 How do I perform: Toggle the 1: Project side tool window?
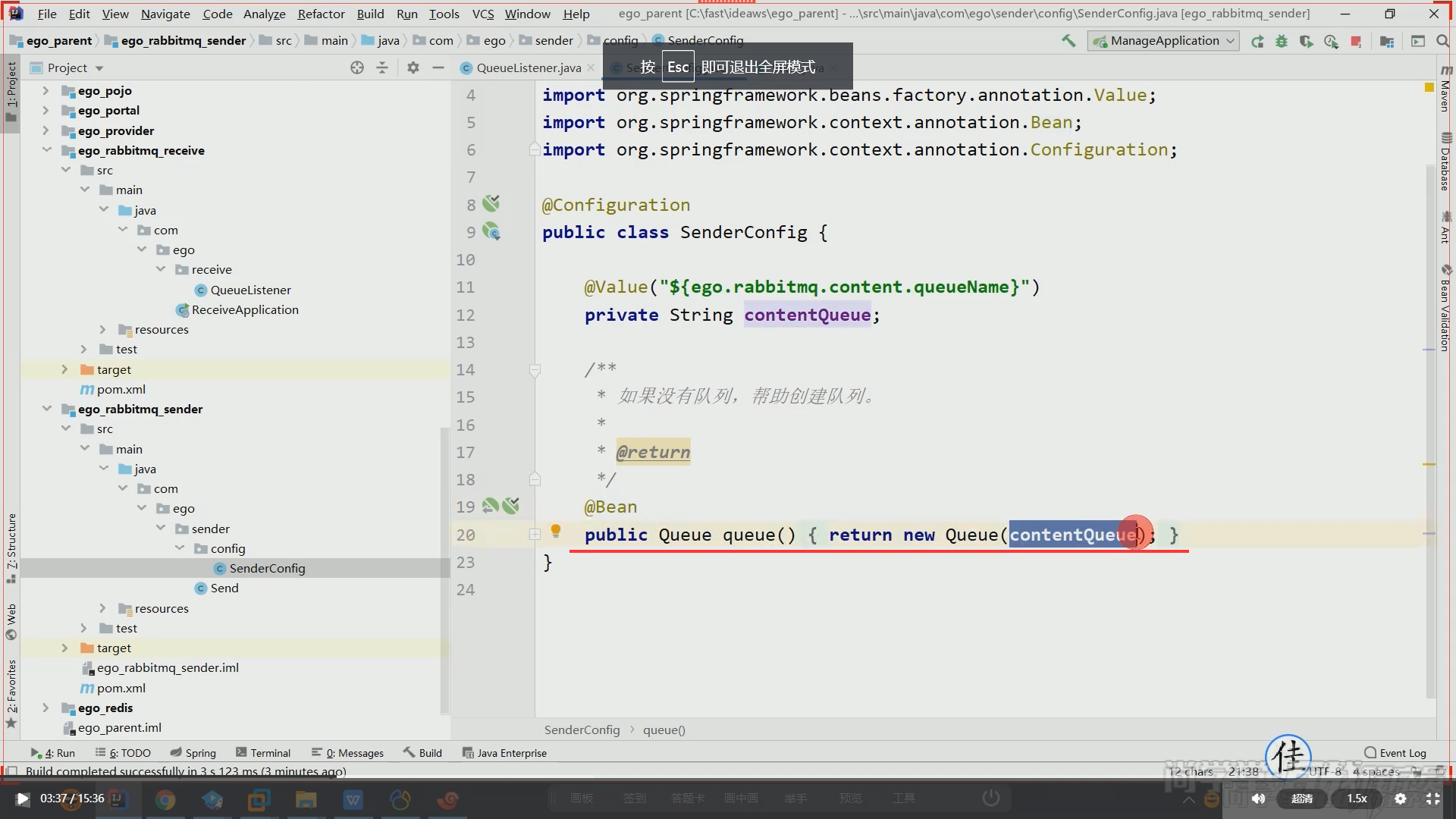(x=11, y=91)
